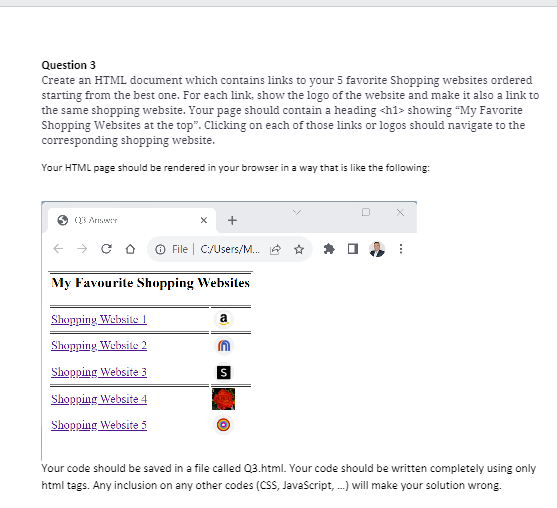Click the Amazon logo image
Screen dimensions: 557x508
point(223,319)
